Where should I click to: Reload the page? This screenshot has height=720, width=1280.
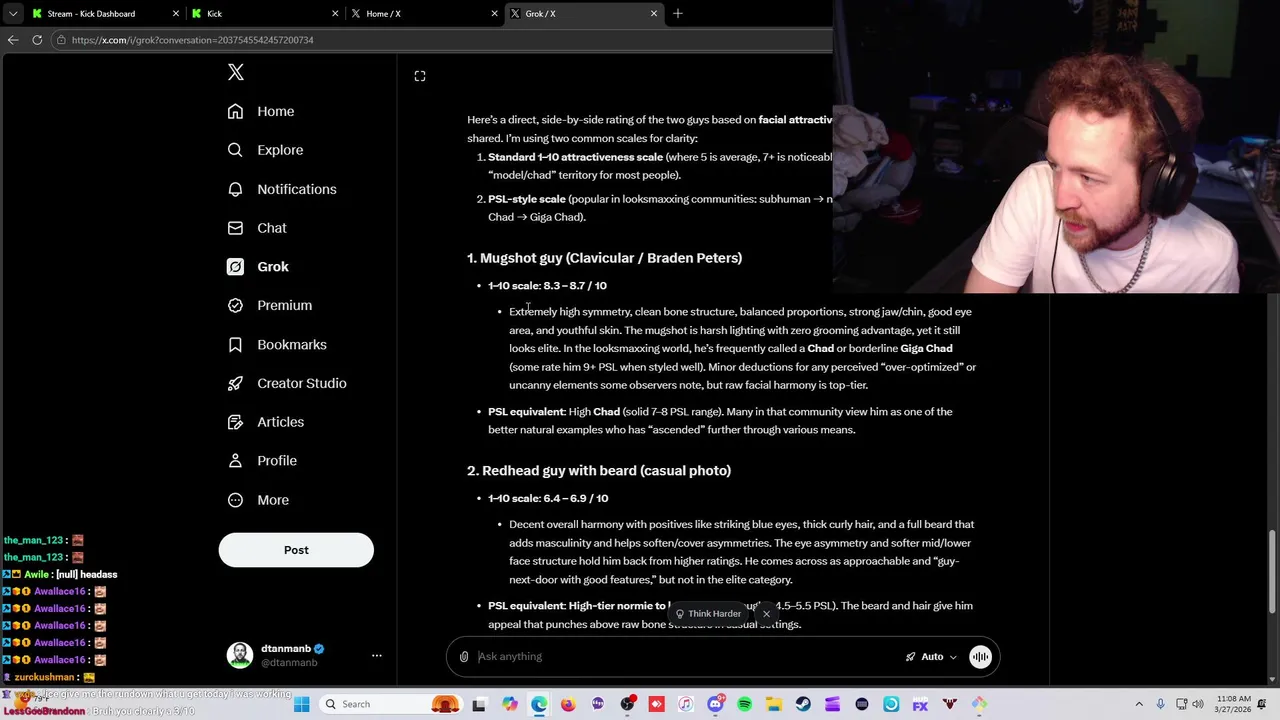[x=37, y=40]
